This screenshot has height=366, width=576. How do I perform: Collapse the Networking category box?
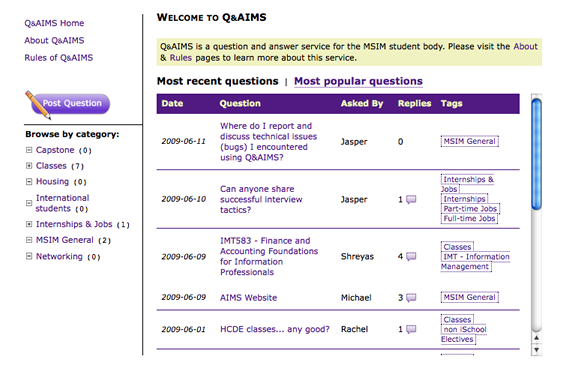coord(29,256)
